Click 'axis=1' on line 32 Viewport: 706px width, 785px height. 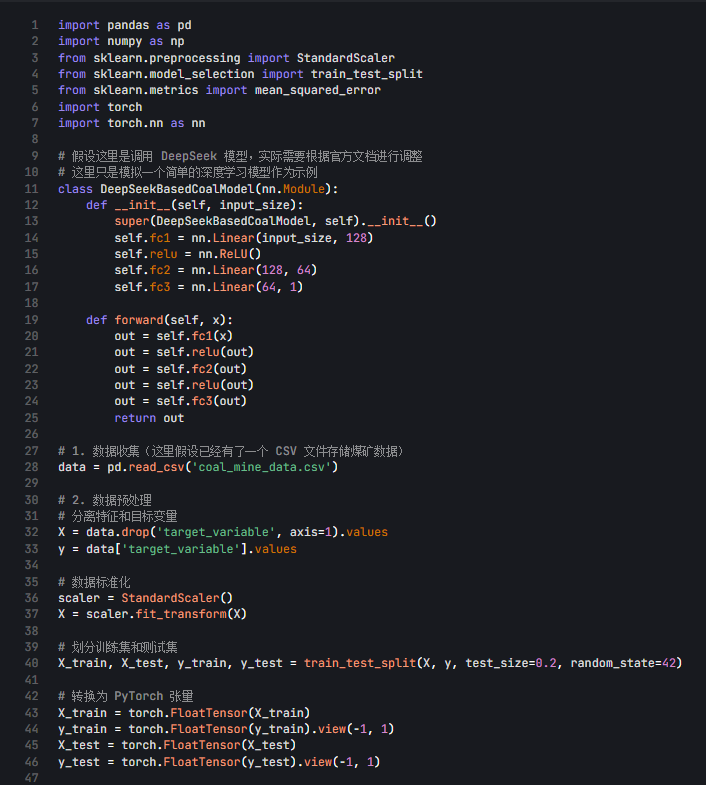[x=310, y=532]
